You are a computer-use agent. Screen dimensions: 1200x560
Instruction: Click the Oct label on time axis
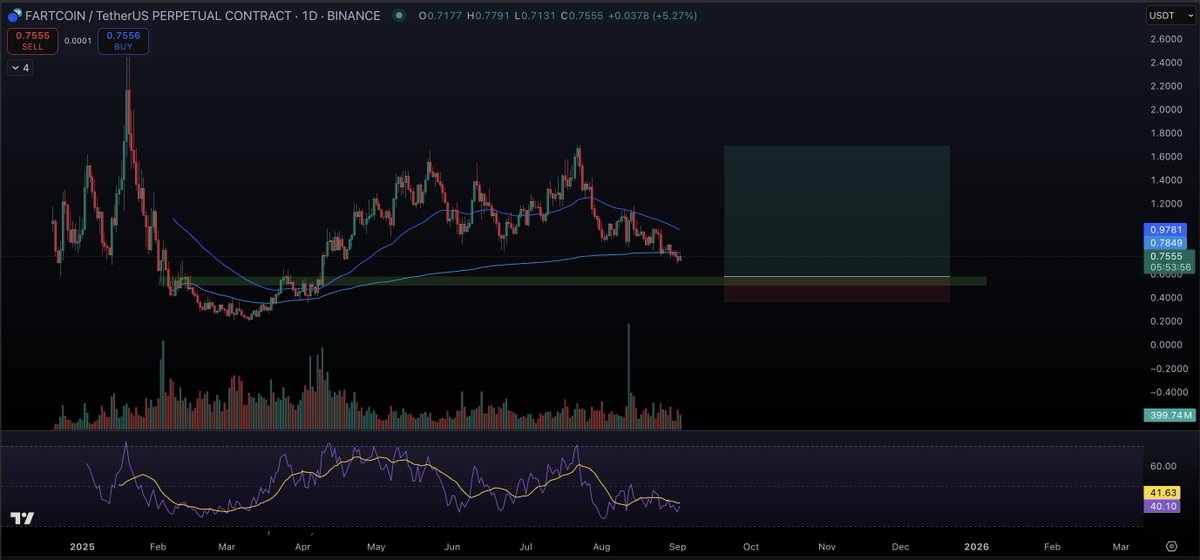click(751, 547)
